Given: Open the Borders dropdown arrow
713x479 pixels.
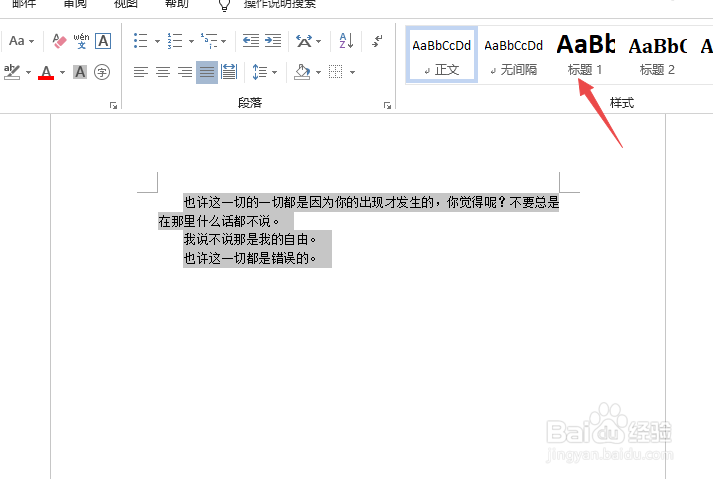Looking at the screenshot, I should (352, 72).
